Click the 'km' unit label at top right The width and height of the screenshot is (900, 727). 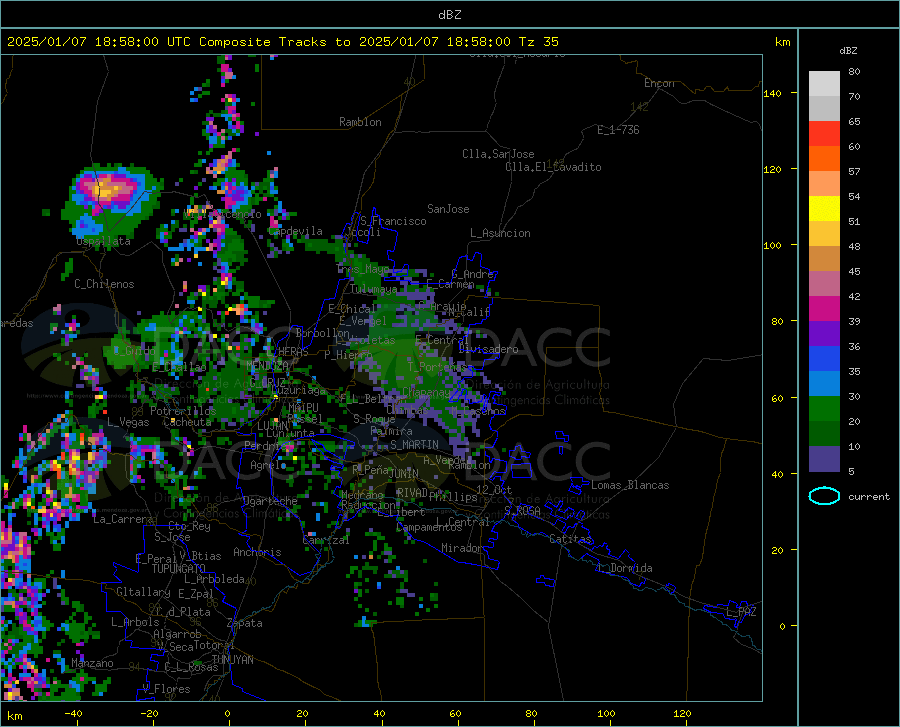point(782,42)
